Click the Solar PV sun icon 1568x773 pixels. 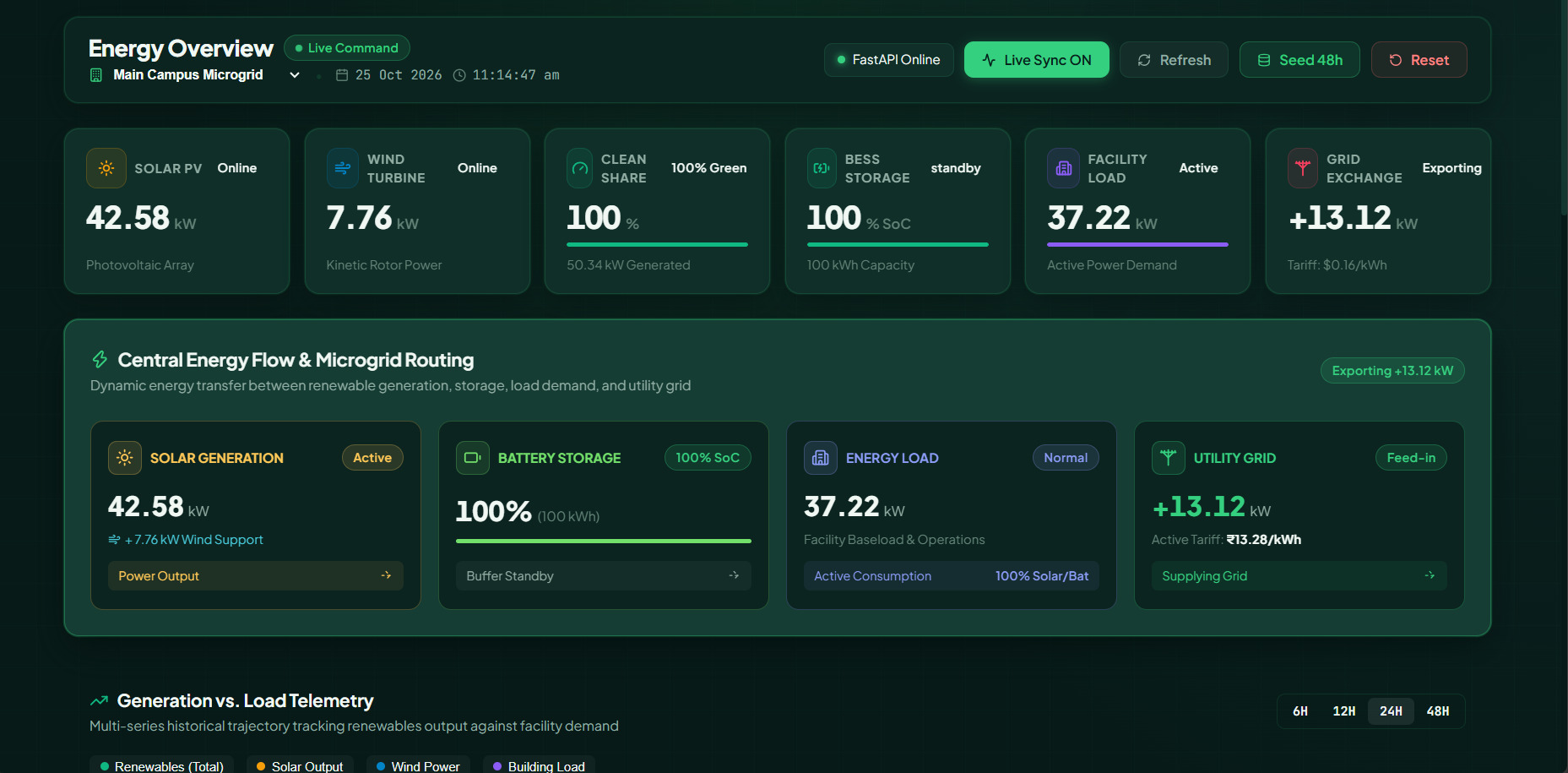(x=106, y=168)
